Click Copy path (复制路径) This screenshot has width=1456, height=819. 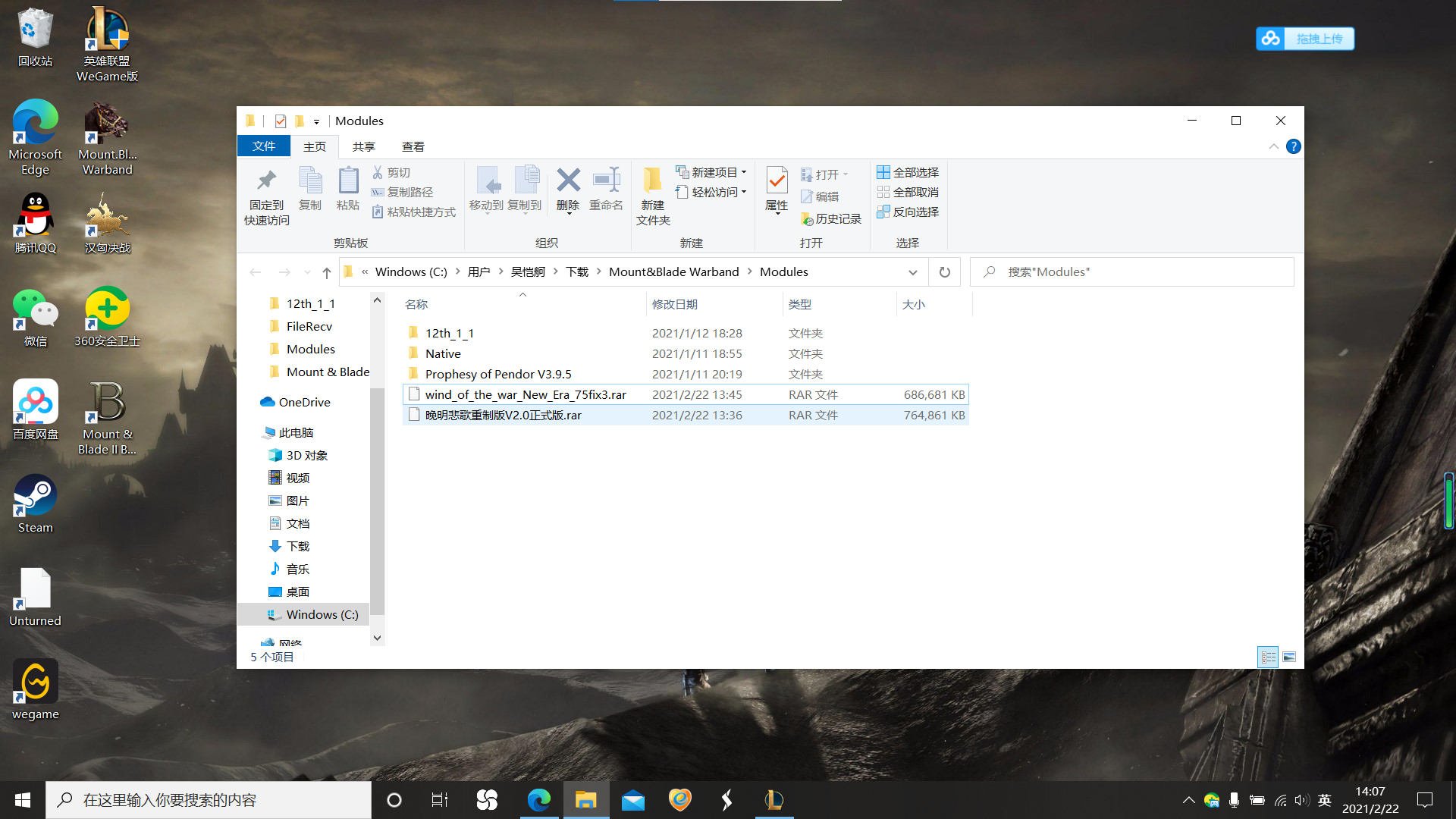coord(402,193)
